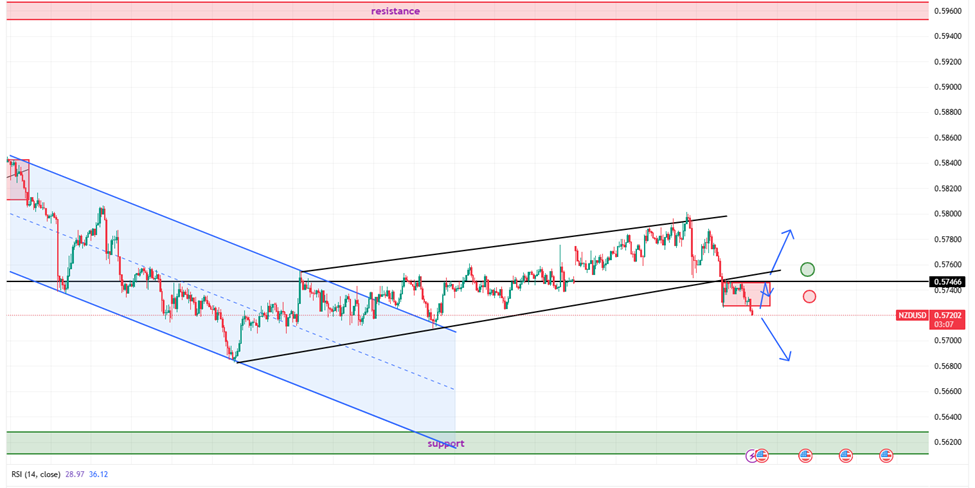Click the purple 'resistance' text label
Image resolution: width=975 pixels, height=488 pixels.
395,11
